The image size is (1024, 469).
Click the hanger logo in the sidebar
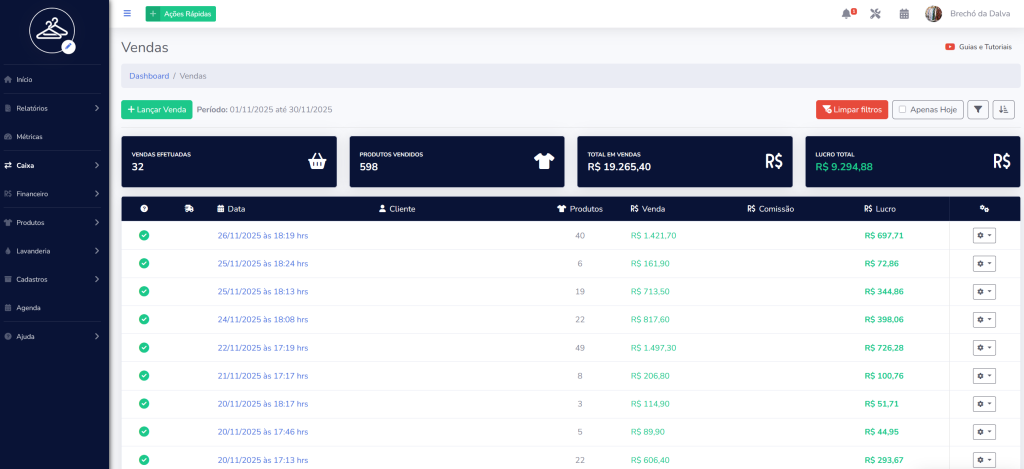click(54, 32)
